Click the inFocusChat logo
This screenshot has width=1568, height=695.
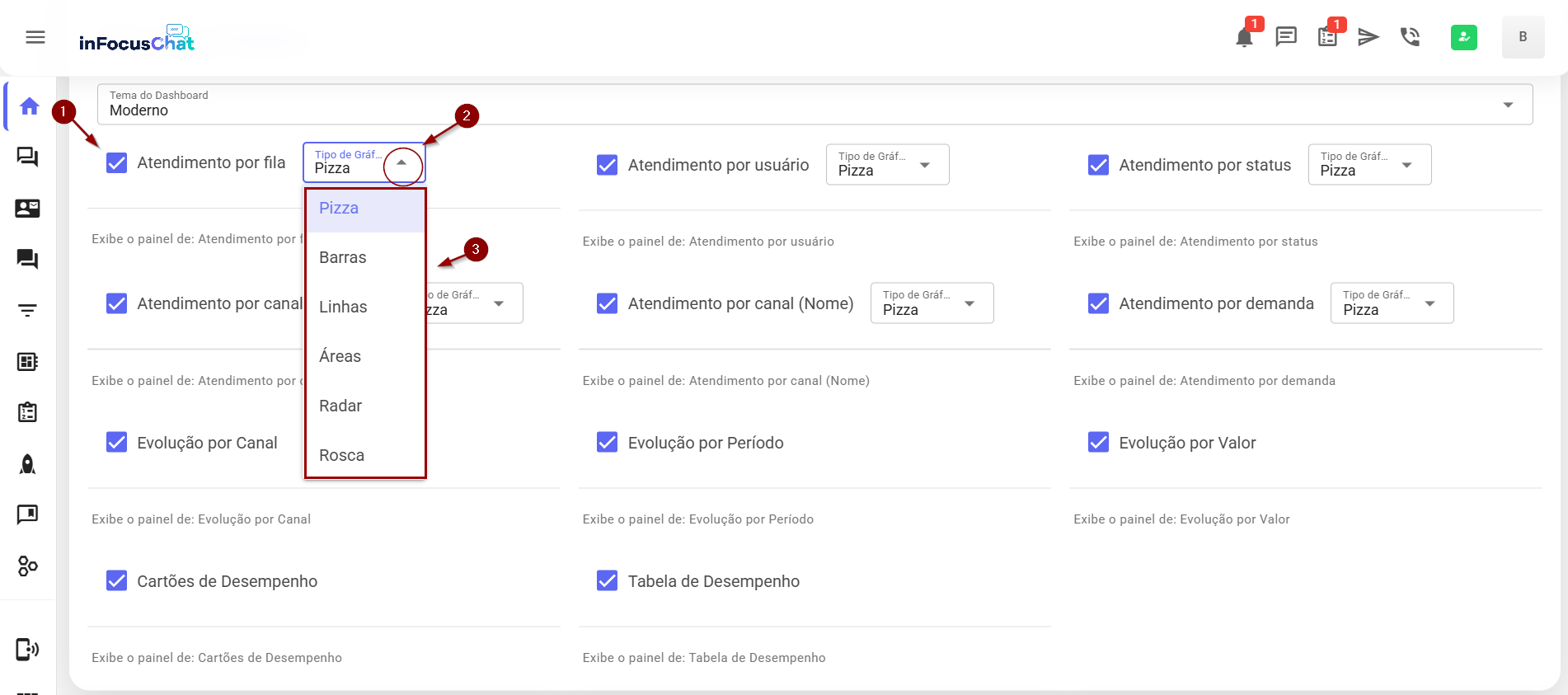pos(137,39)
